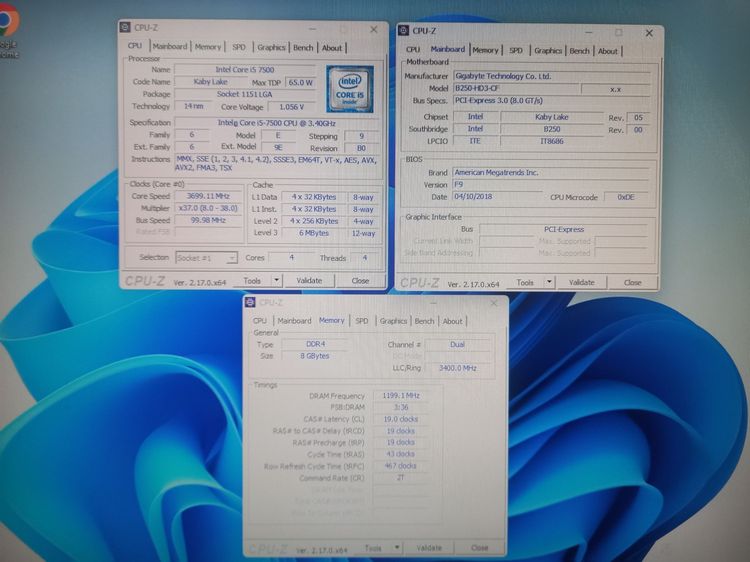Switch to Mainboard tab in CPU window

[169, 46]
